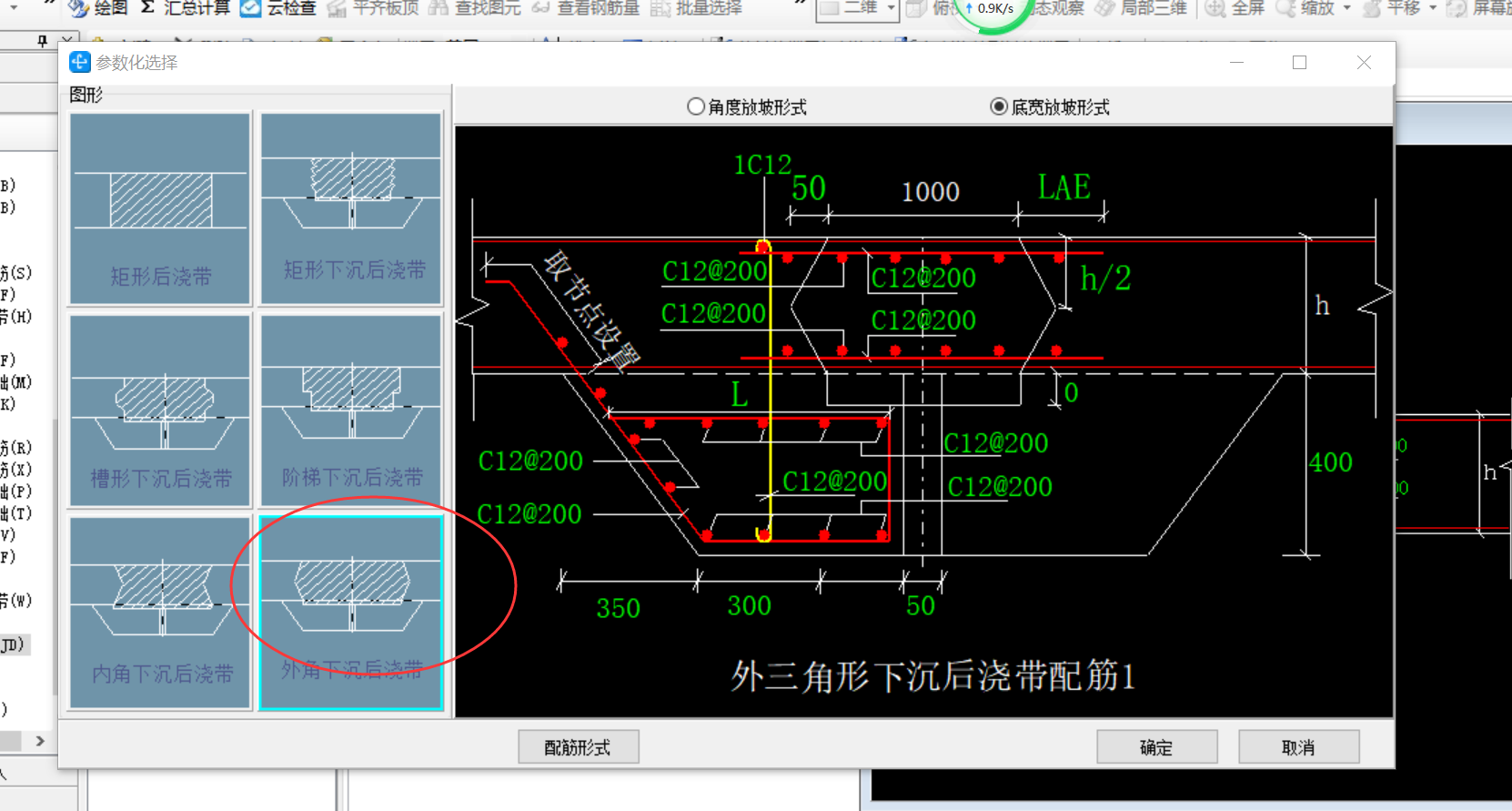
Task: Select the 矩形后浇带 thumbnail
Action: pos(160,208)
